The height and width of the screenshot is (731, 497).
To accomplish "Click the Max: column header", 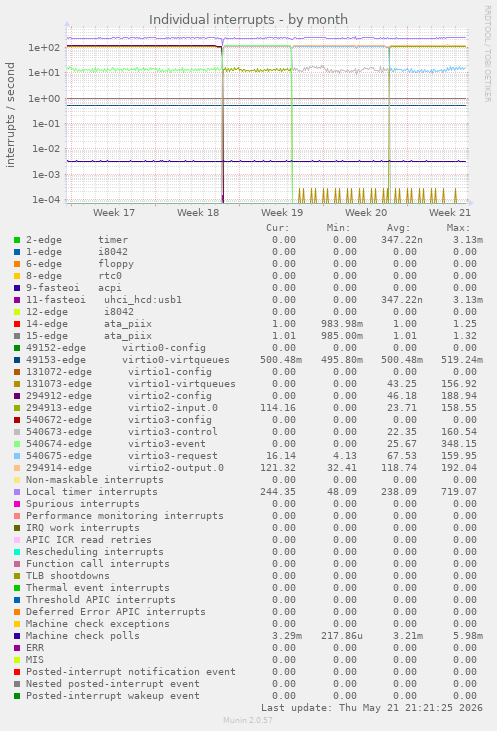I will [458, 228].
